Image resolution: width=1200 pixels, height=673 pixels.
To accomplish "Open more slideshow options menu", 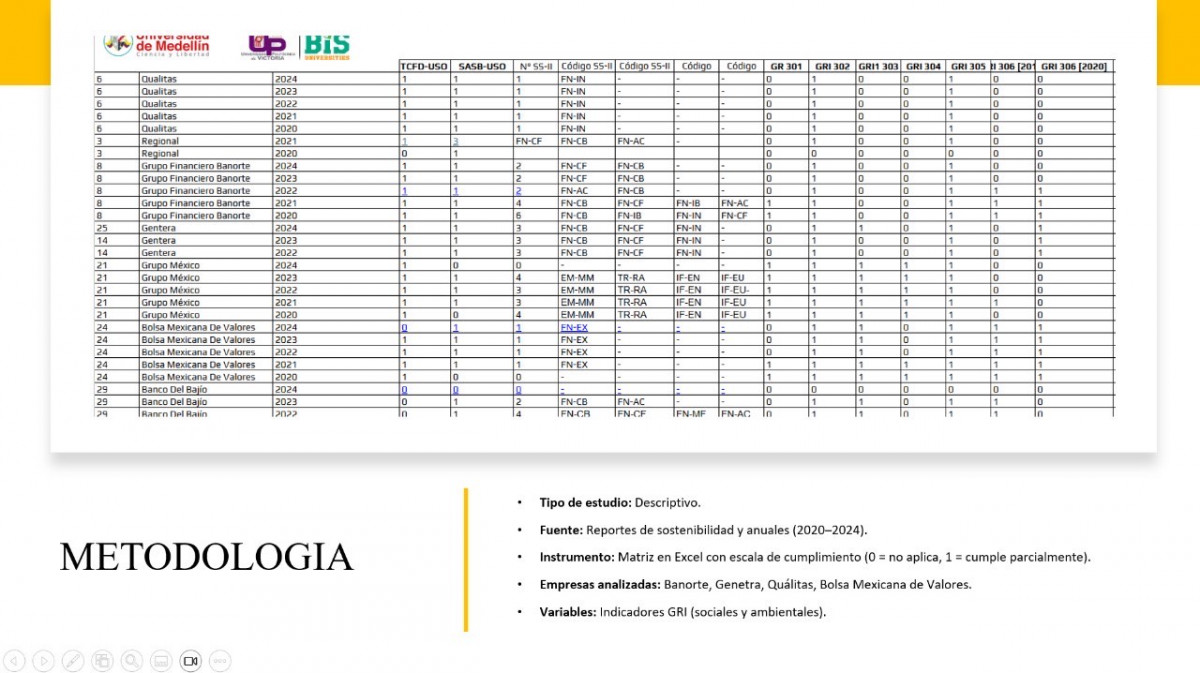I will pos(220,660).
